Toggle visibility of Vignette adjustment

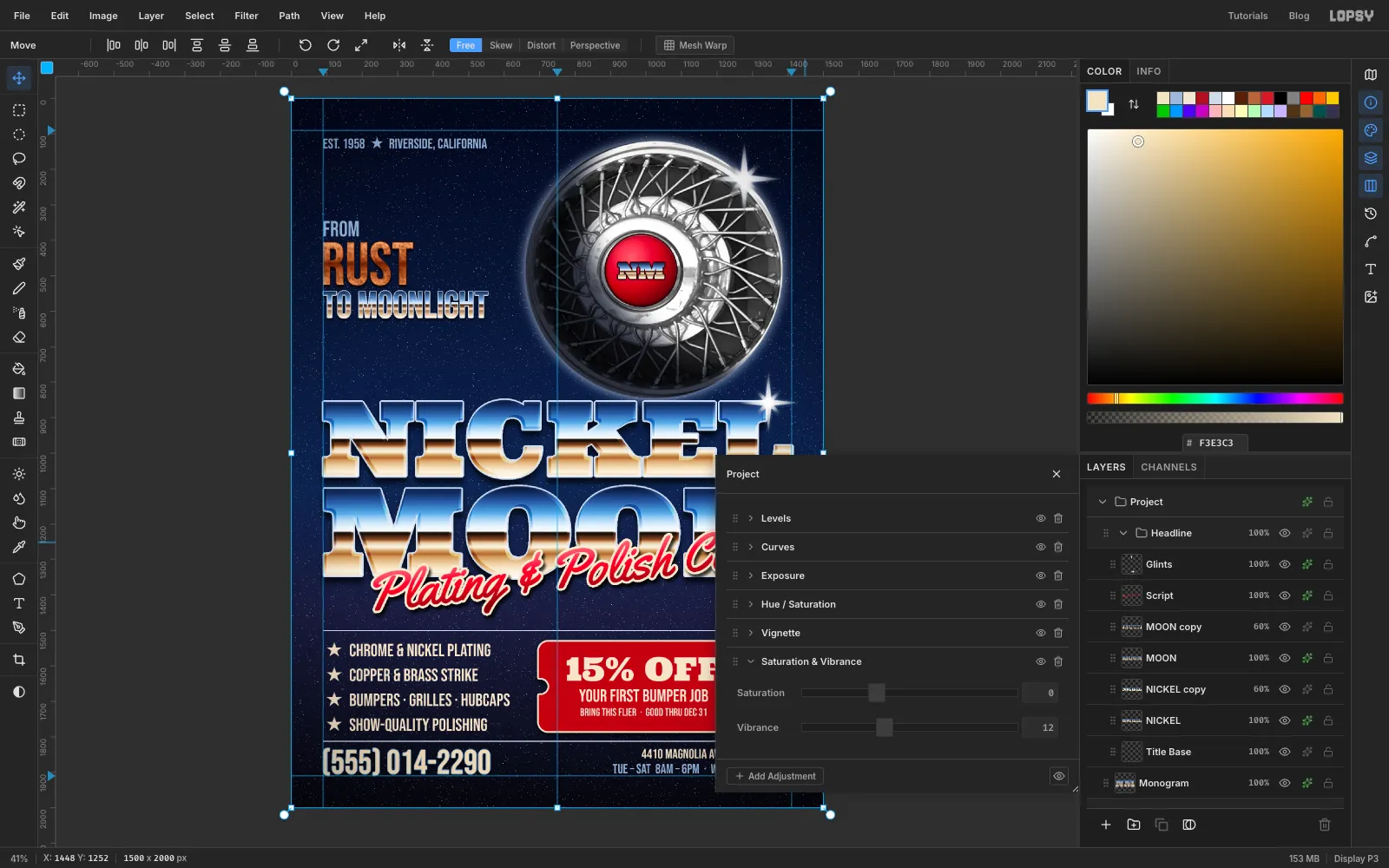pyautogui.click(x=1040, y=633)
